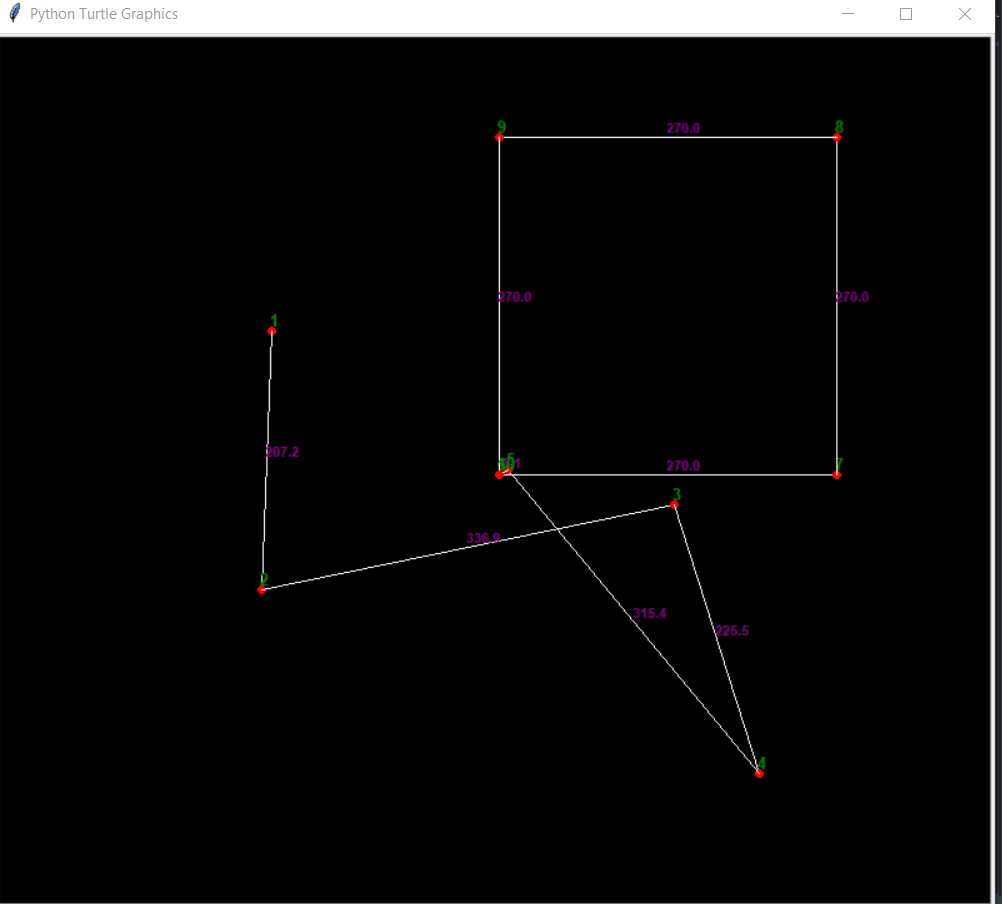
Task: Click the green point label '3'
Action: coord(677,494)
